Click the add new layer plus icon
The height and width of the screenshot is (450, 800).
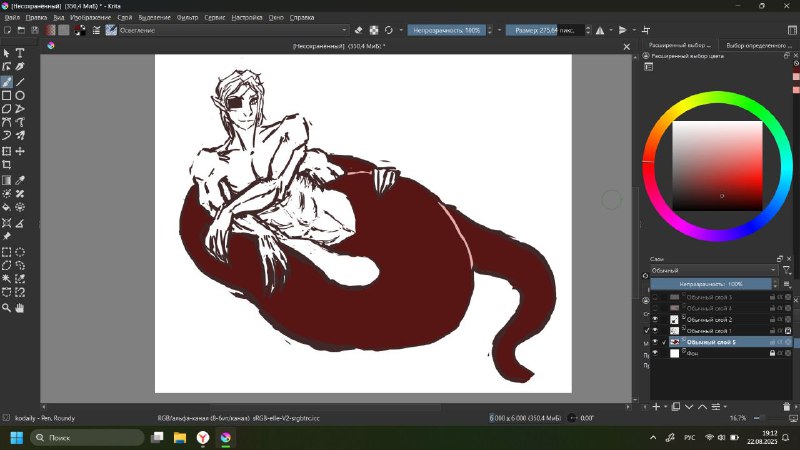[656, 407]
